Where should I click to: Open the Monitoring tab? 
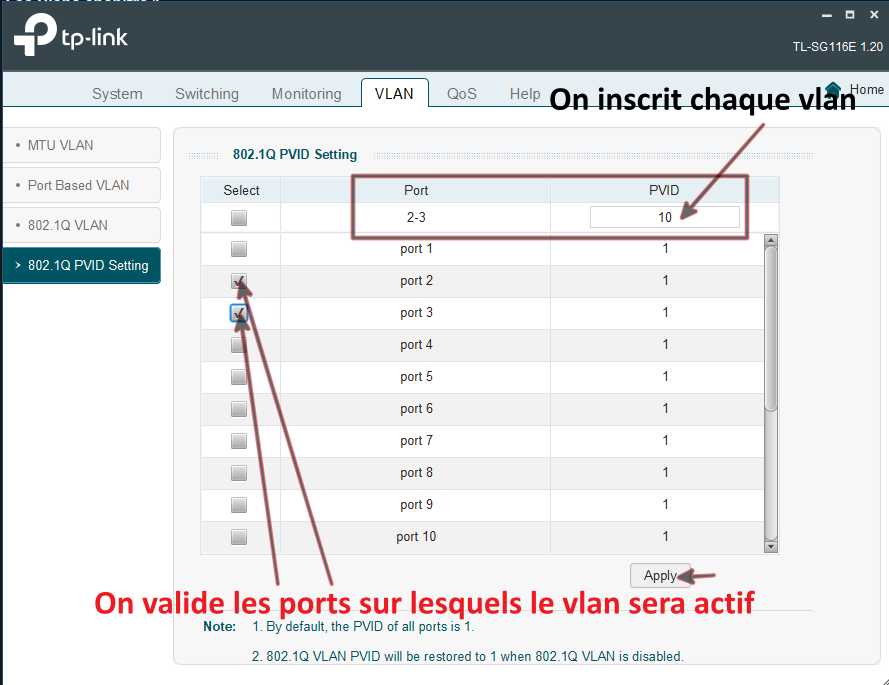[306, 94]
